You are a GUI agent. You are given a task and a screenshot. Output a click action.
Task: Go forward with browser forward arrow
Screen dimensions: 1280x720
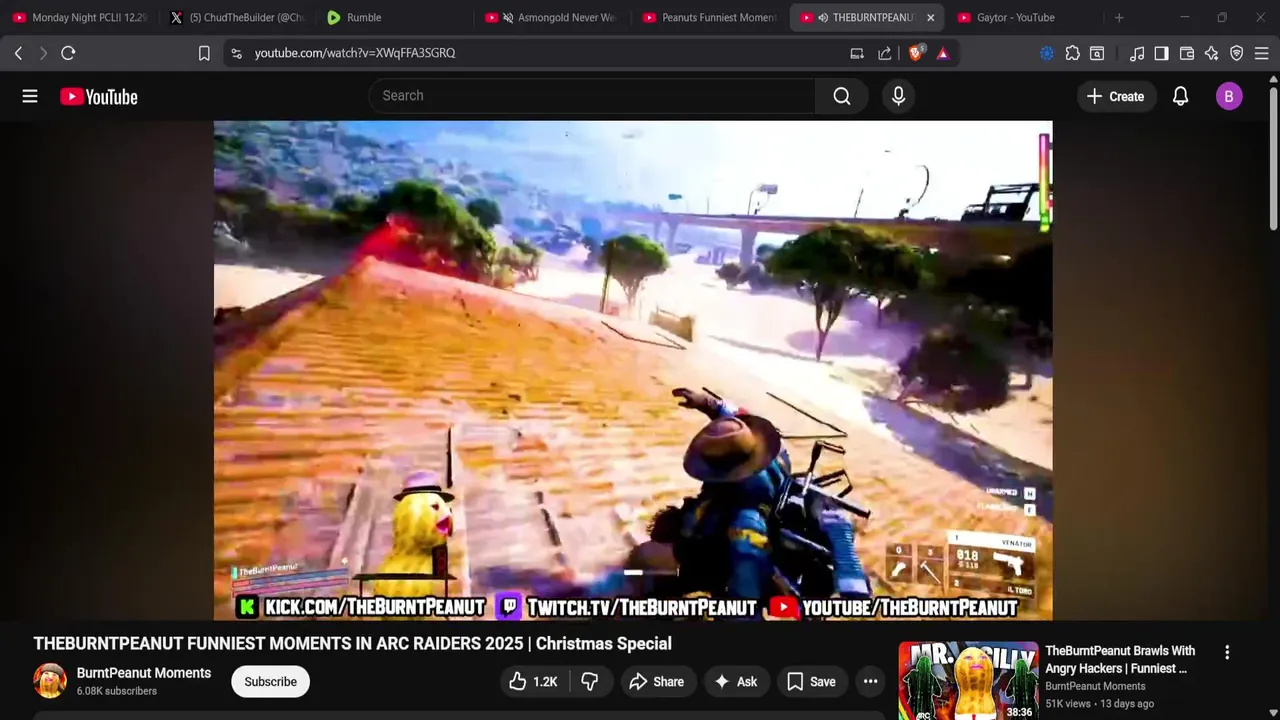click(43, 53)
